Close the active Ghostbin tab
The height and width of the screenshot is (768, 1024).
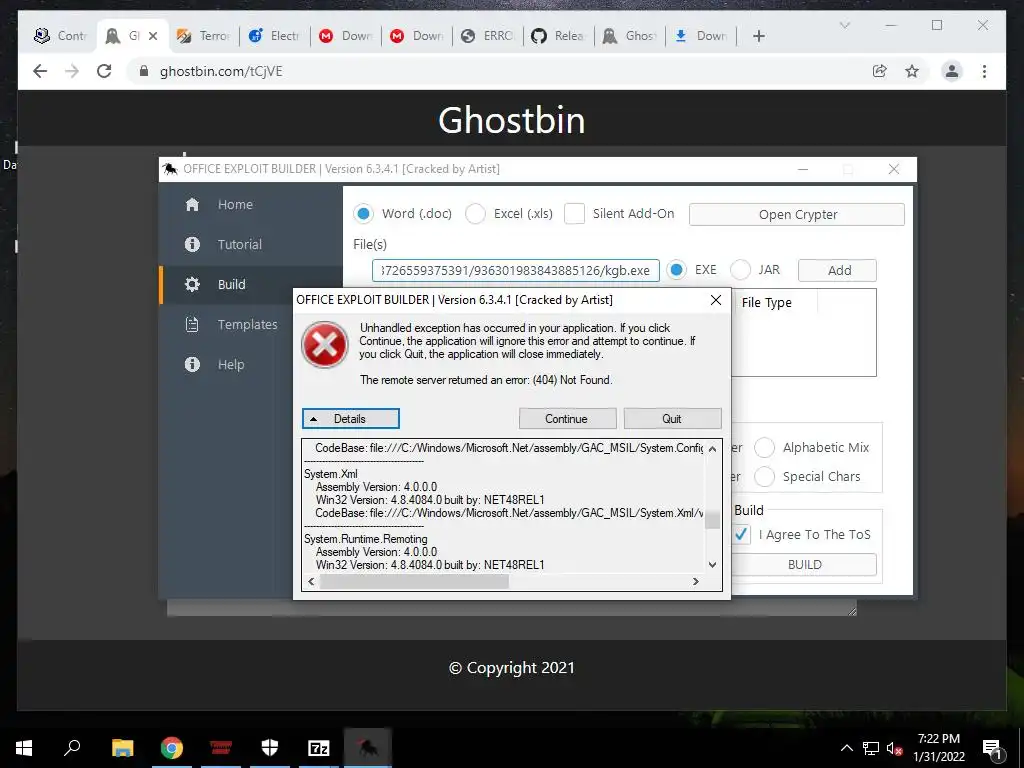[153, 36]
